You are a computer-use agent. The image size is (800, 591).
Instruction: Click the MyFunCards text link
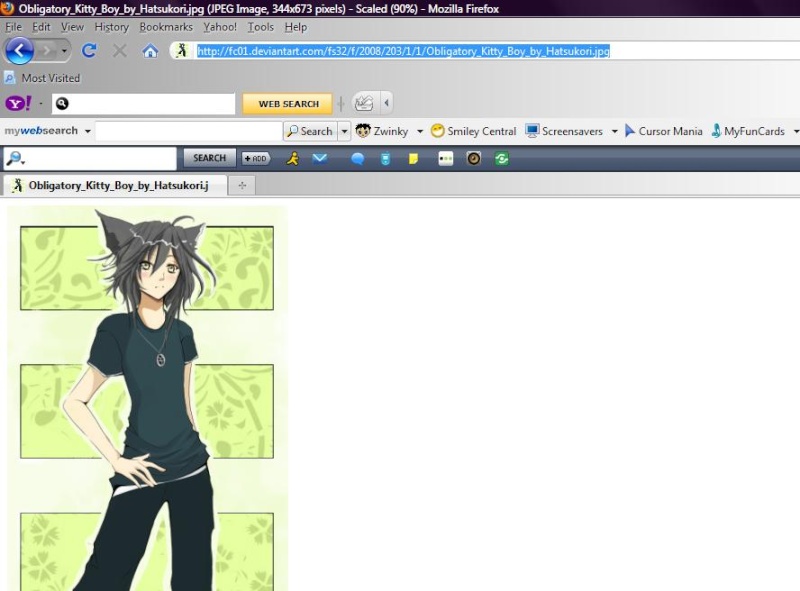(754, 131)
